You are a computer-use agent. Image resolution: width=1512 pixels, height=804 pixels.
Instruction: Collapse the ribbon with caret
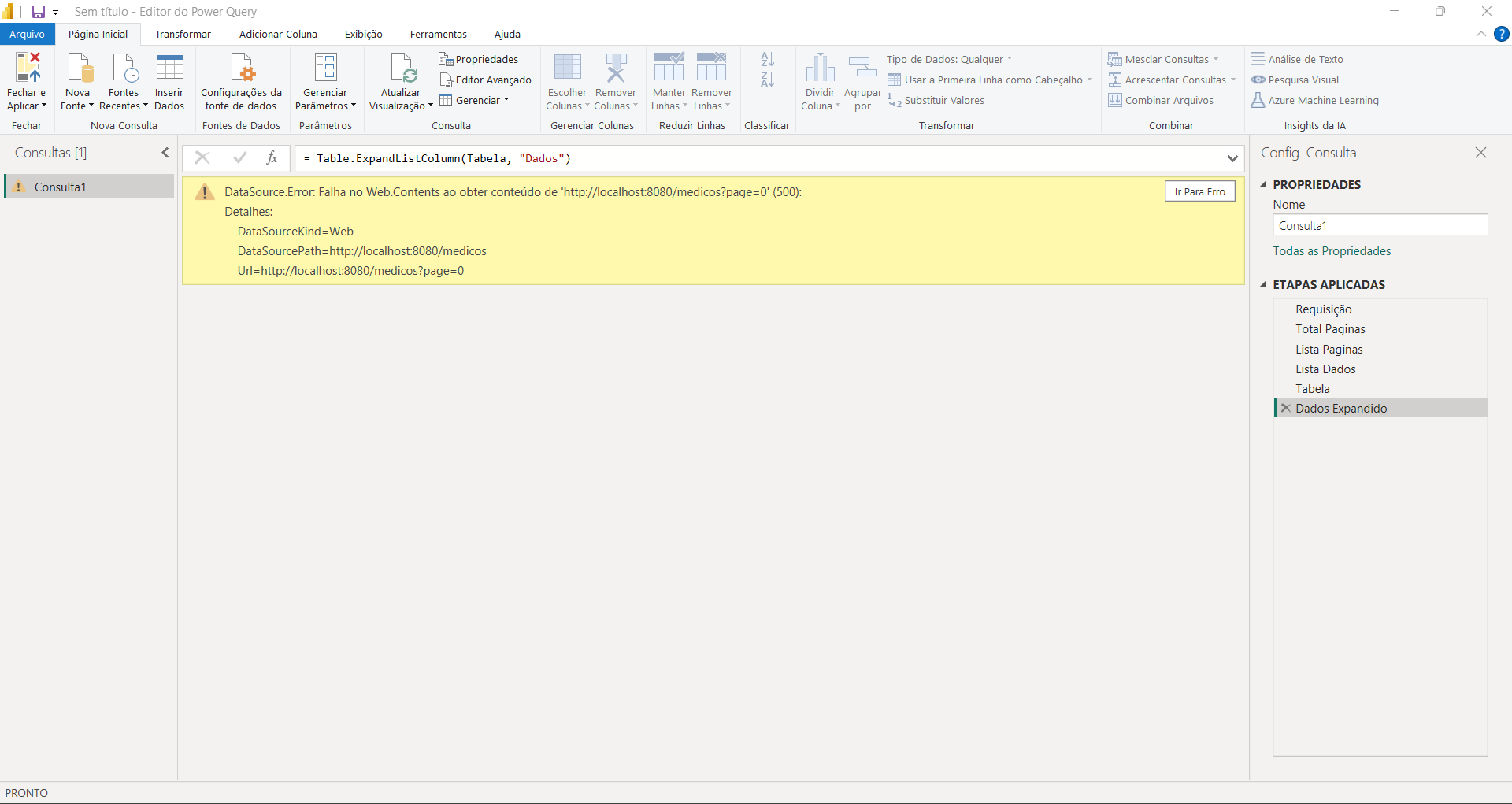(x=1481, y=34)
